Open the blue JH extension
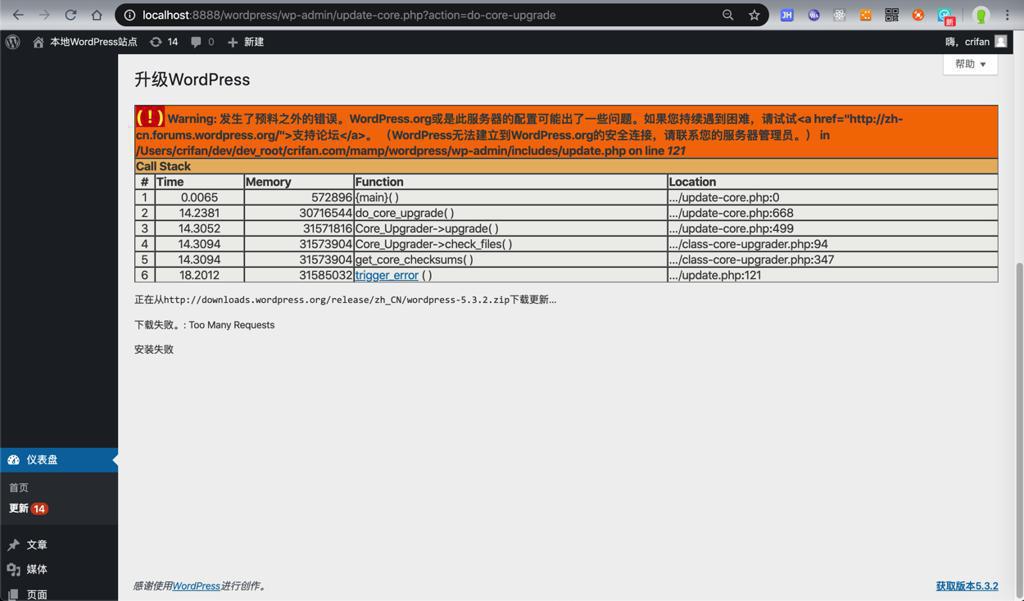The height and width of the screenshot is (601, 1024). [787, 15]
